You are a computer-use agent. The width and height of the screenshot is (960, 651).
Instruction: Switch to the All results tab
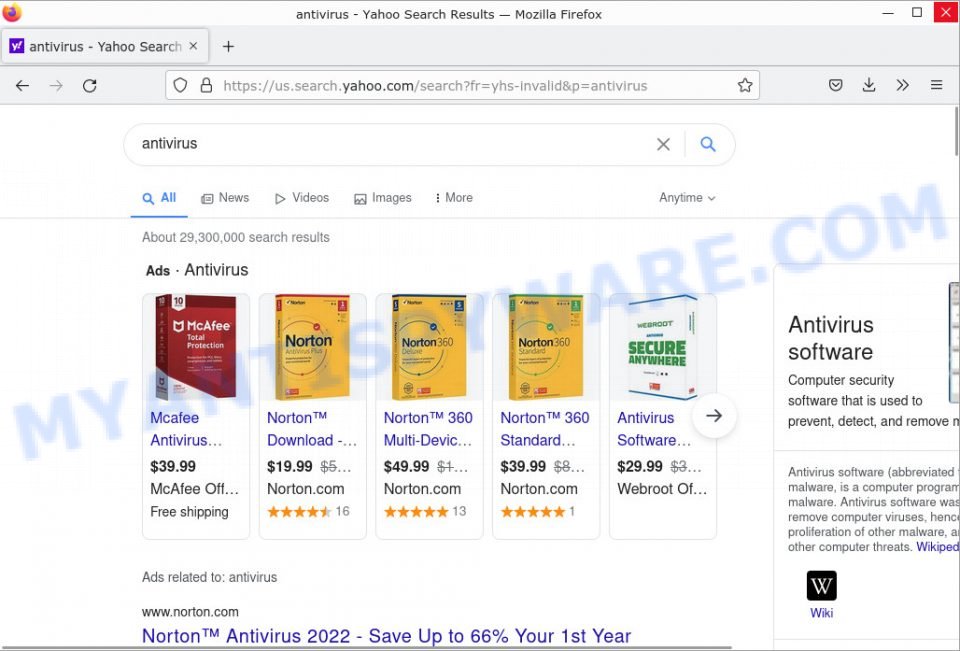tap(159, 198)
